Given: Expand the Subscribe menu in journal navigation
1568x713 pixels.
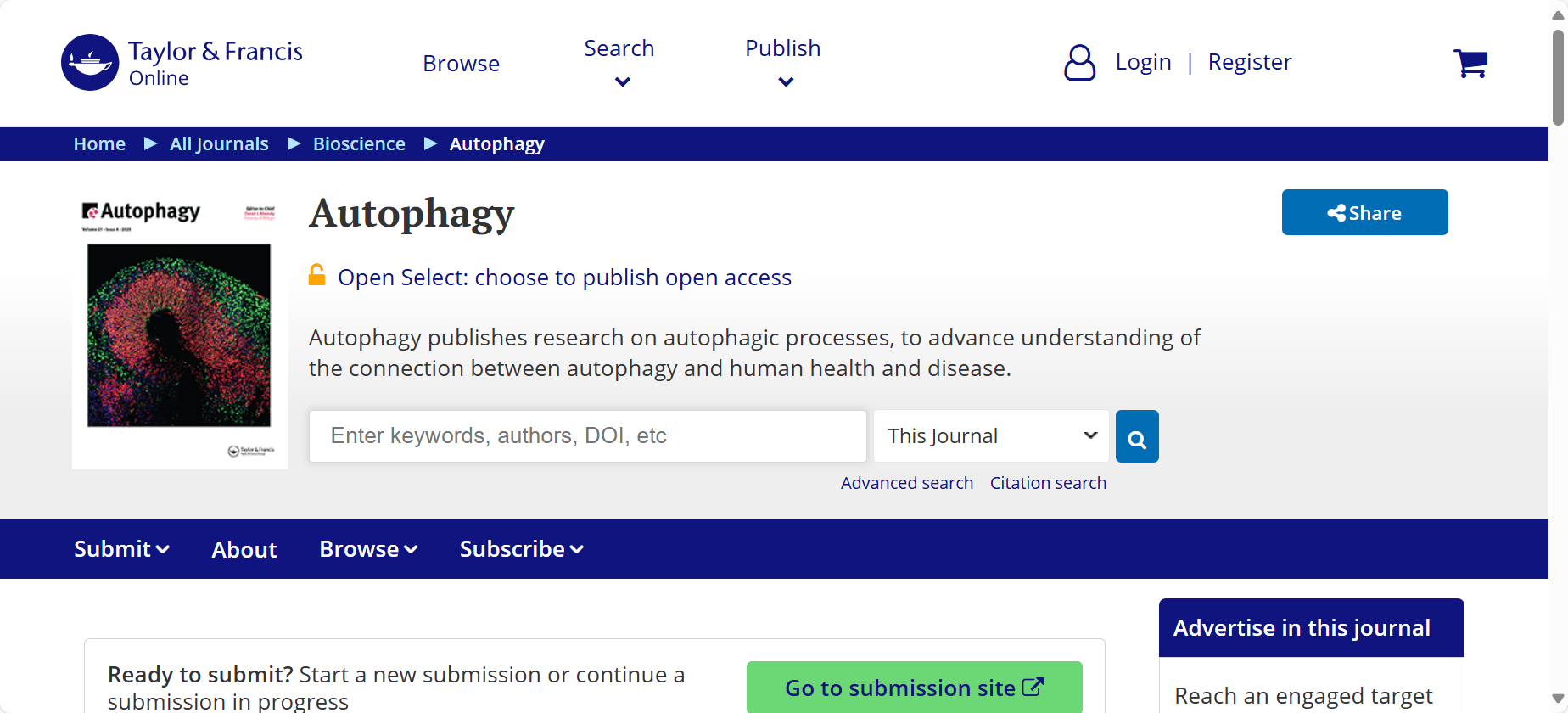Looking at the screenshot, I should [522, 549].
